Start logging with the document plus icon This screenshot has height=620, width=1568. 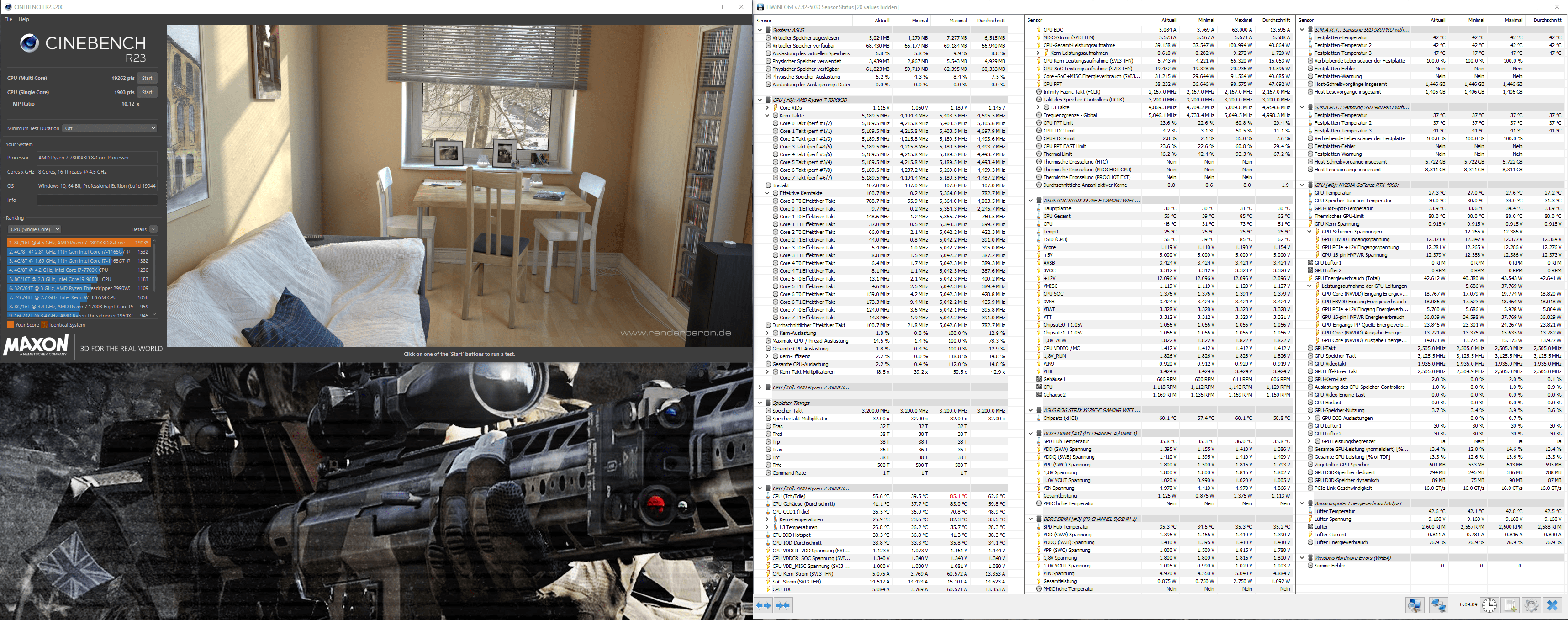[x=1511, y=605]
